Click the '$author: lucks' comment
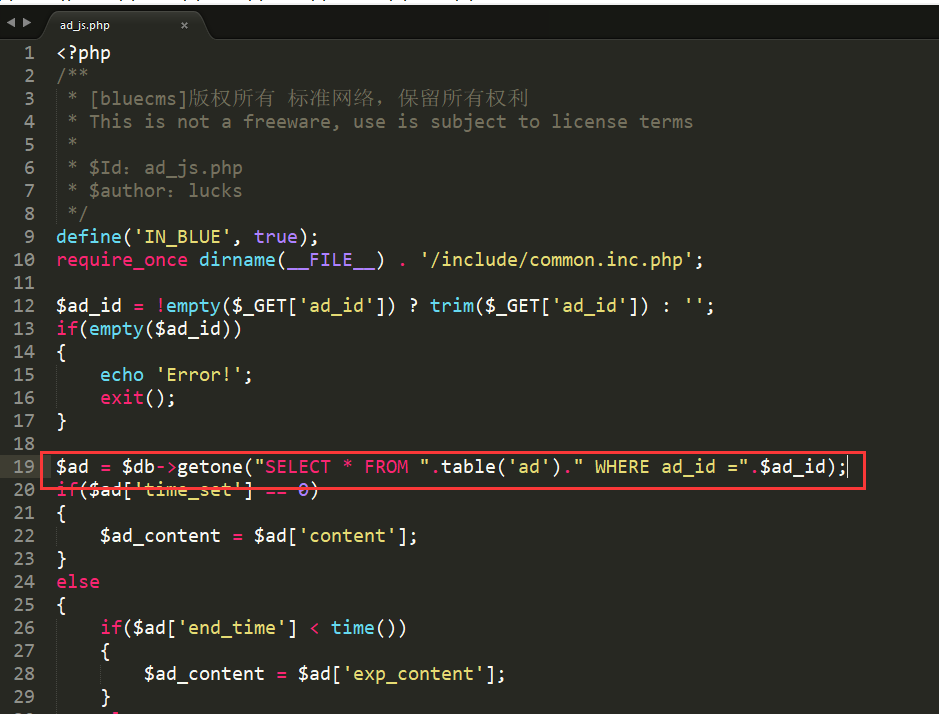Image resolution: width=939 pixels, height=714 pixels. (166, 191)
